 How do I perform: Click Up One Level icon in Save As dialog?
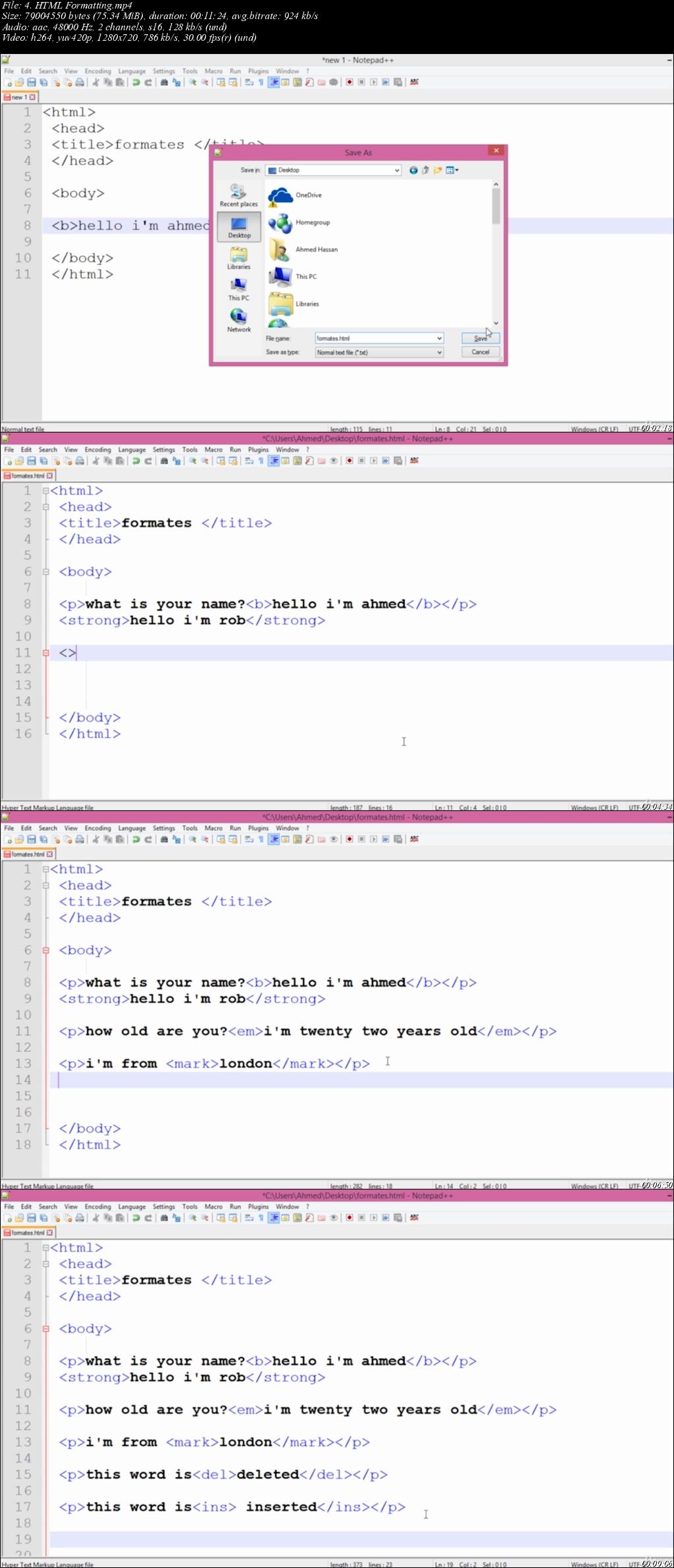pos(425,170)
